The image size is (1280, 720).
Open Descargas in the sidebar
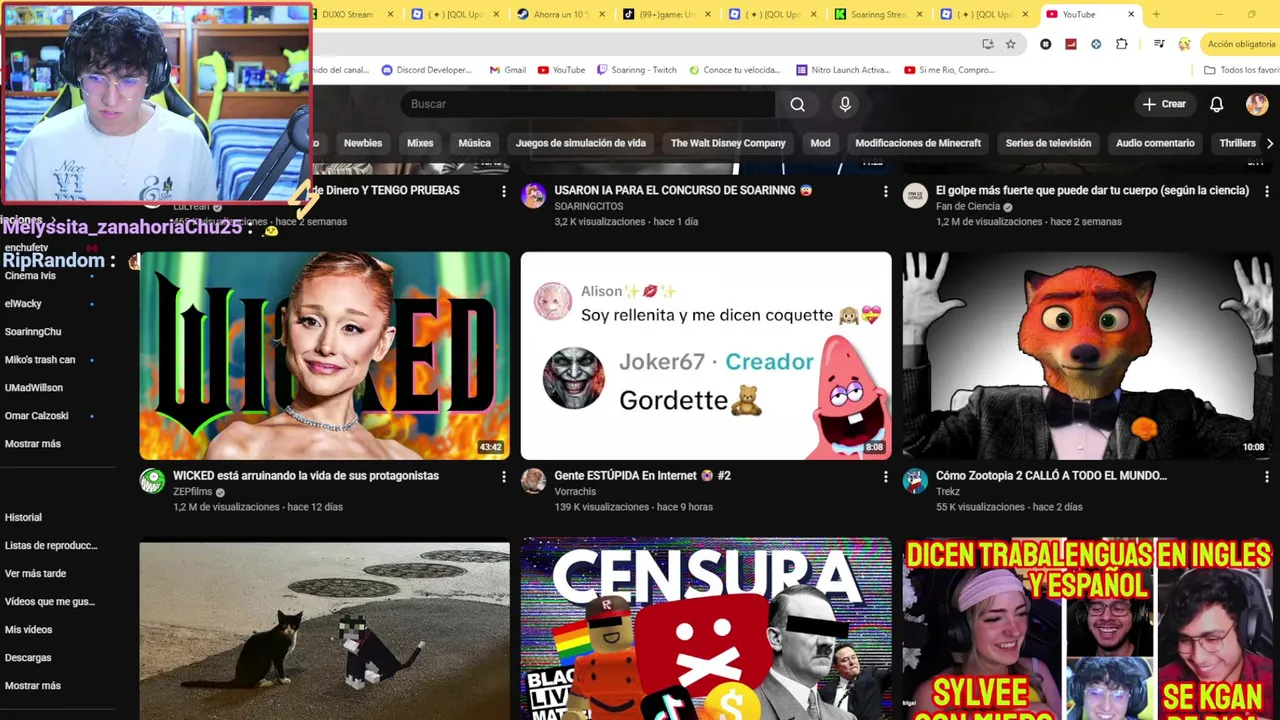click(28, 657)
